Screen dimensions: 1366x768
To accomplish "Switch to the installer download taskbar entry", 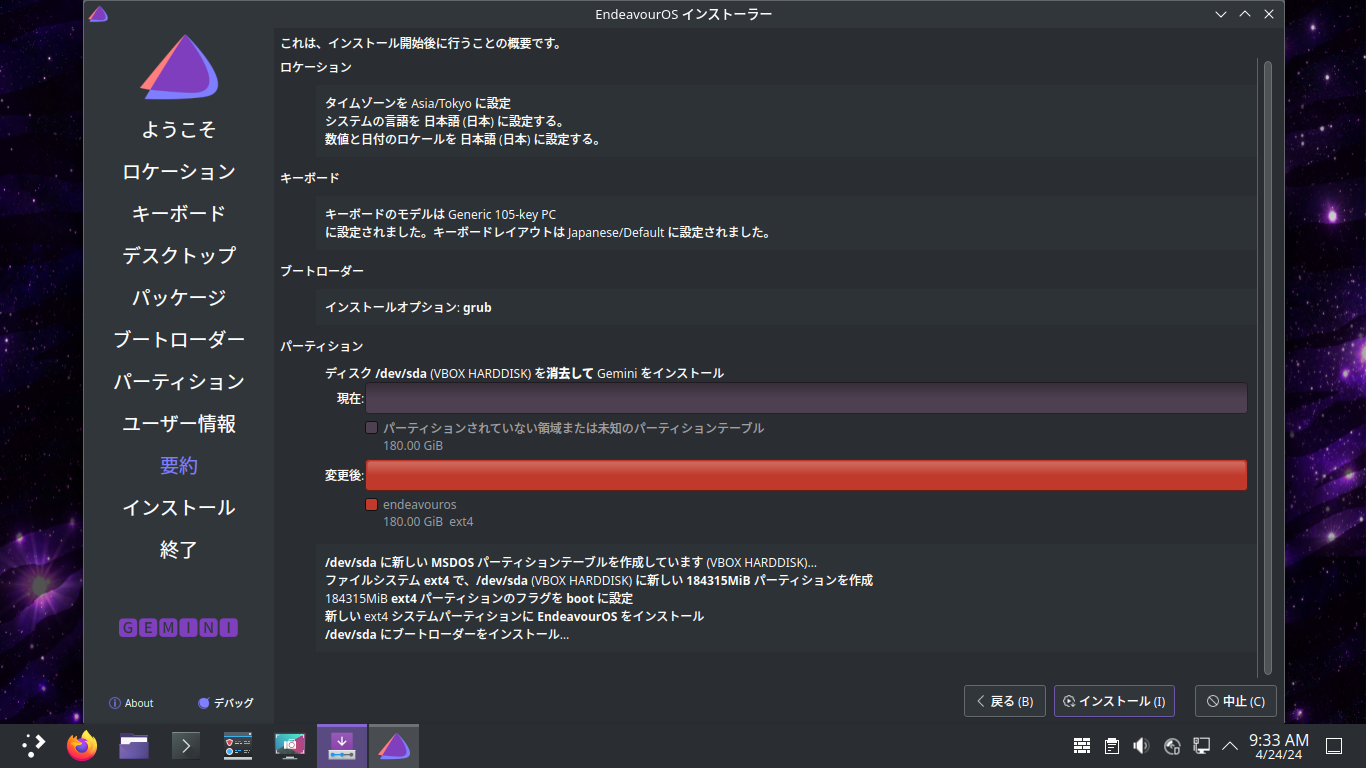I will pyautogui.click(x=342, y=745).
